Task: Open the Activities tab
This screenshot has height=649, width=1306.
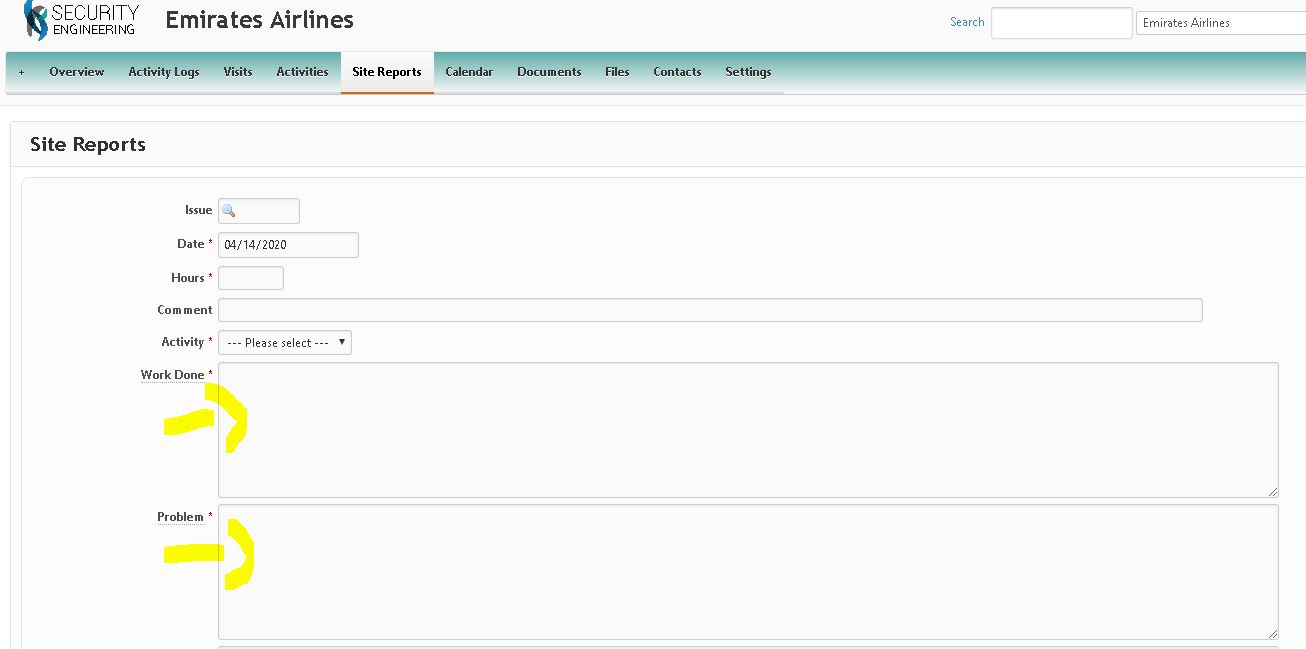Action: [x=303, y=72]
